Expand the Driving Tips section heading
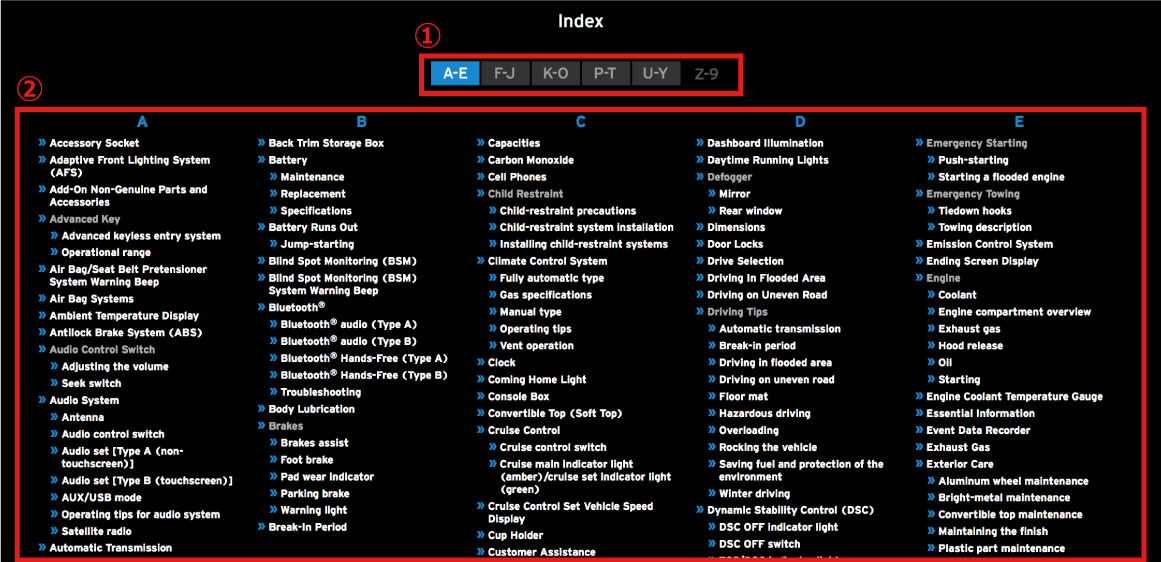The width and height of the screenshot is (1161, 562). [x=738, y=312]
